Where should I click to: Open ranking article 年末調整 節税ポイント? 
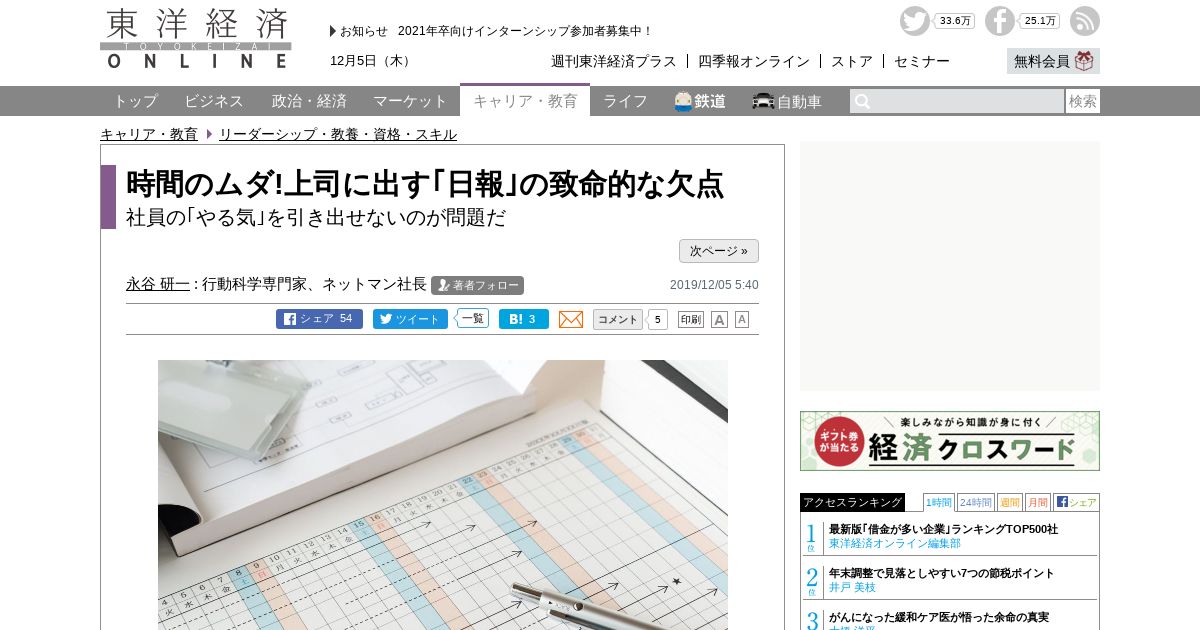pyautogui.click(x=941, y=573)
